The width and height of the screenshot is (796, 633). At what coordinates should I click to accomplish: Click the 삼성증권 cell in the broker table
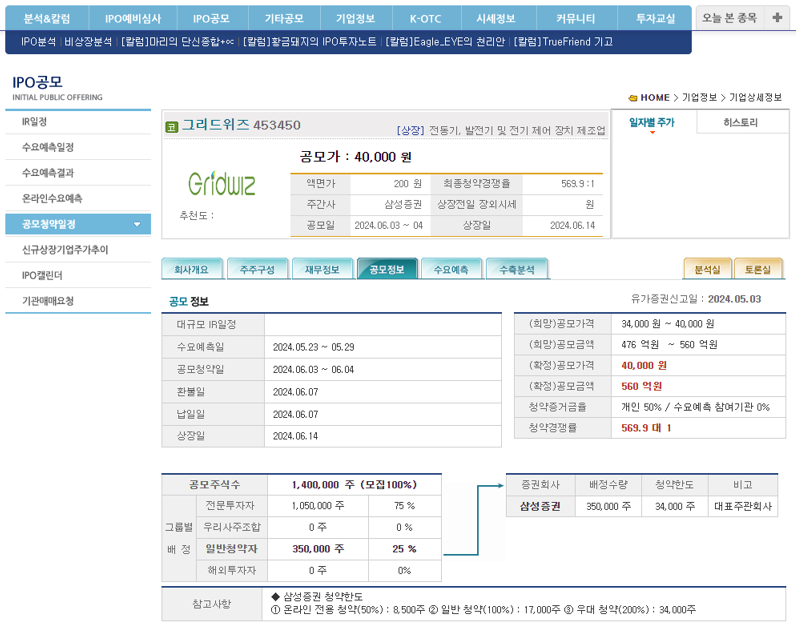coord(541,506)
